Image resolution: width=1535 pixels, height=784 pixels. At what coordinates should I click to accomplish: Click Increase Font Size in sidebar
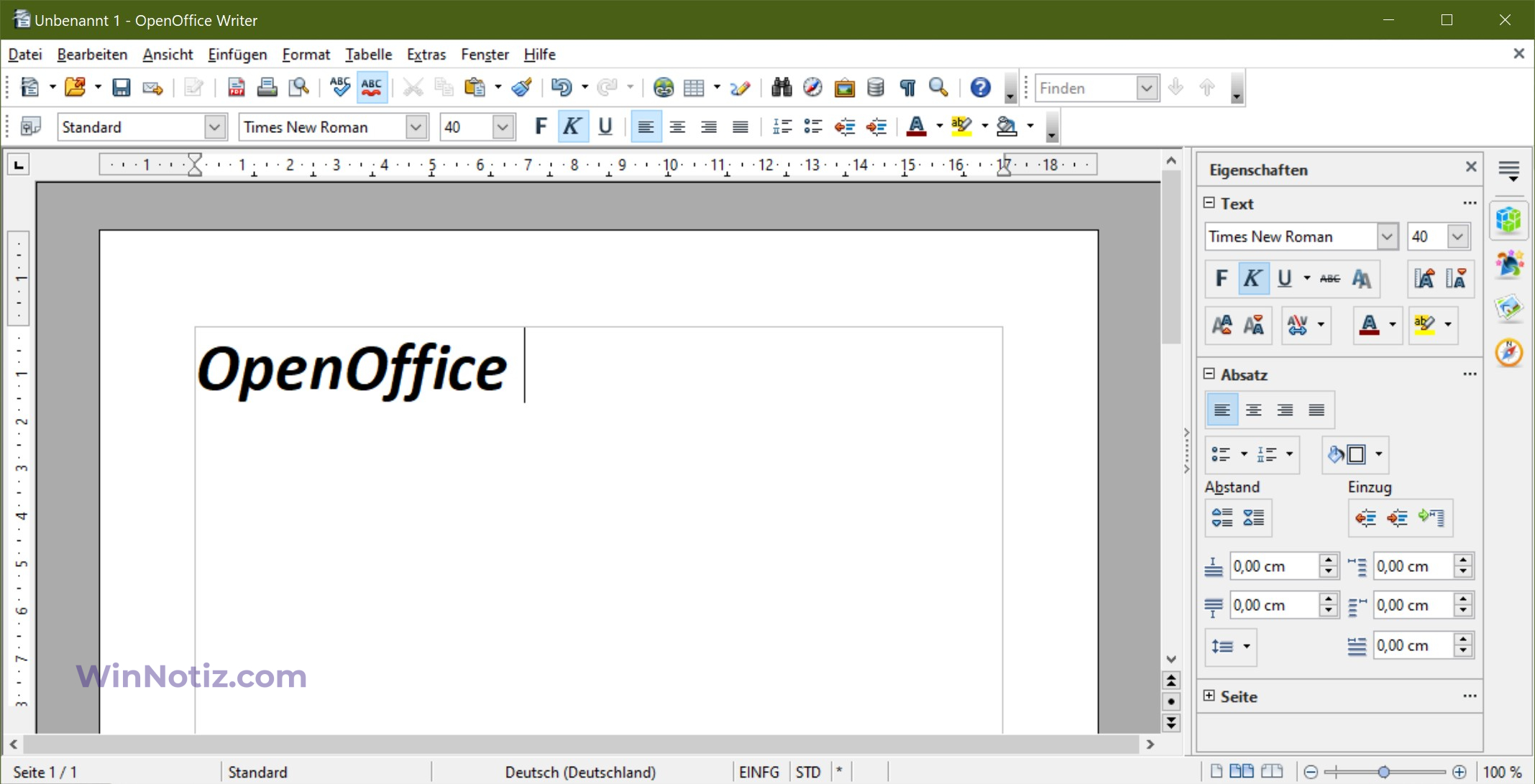(1424, 279)
